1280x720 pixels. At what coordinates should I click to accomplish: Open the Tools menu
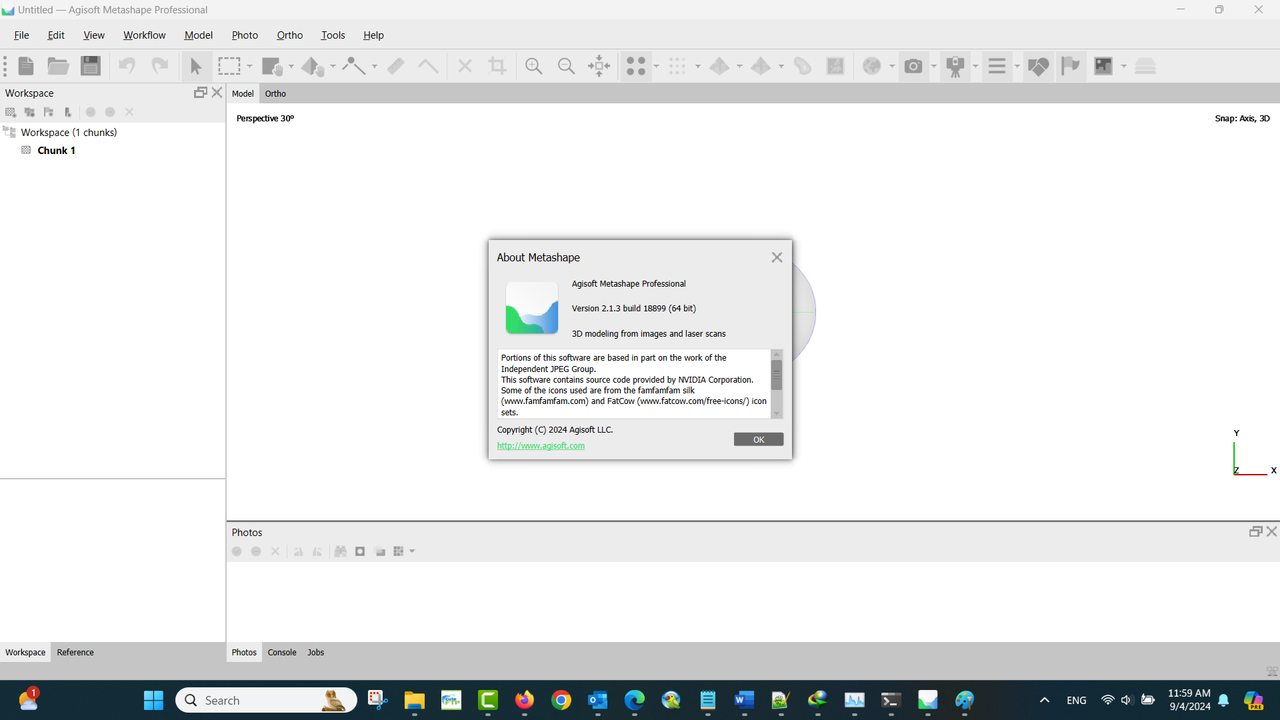pos(333,35)
